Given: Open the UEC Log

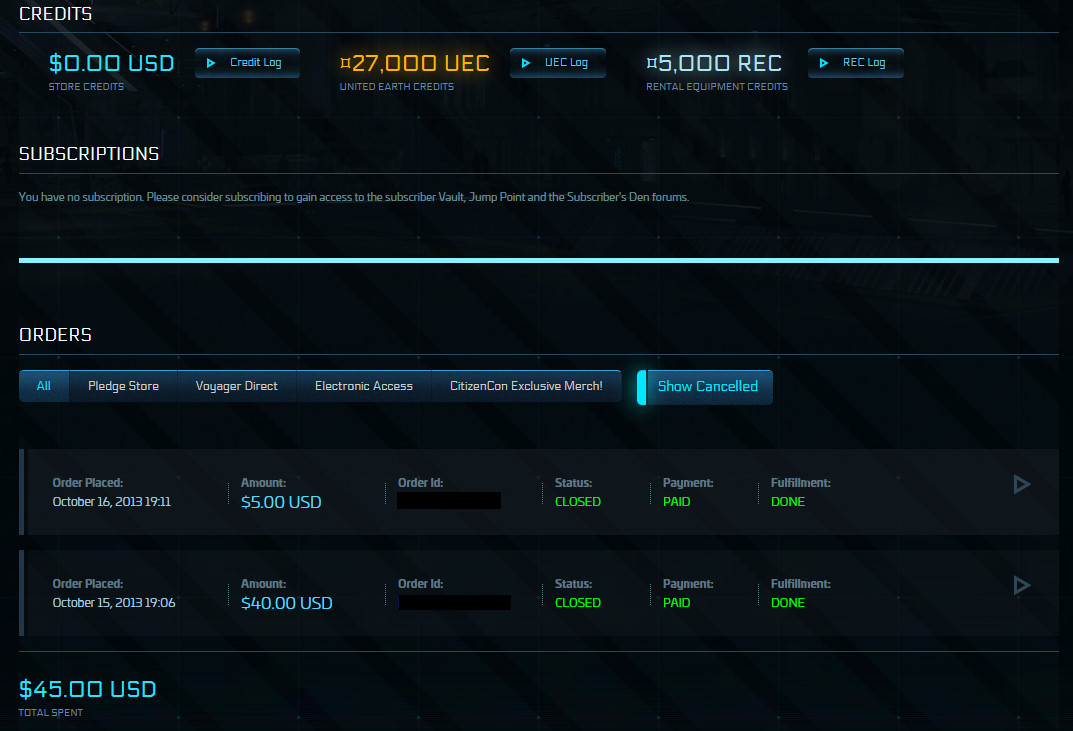Looking at the screenshot, I should [558, 63].
